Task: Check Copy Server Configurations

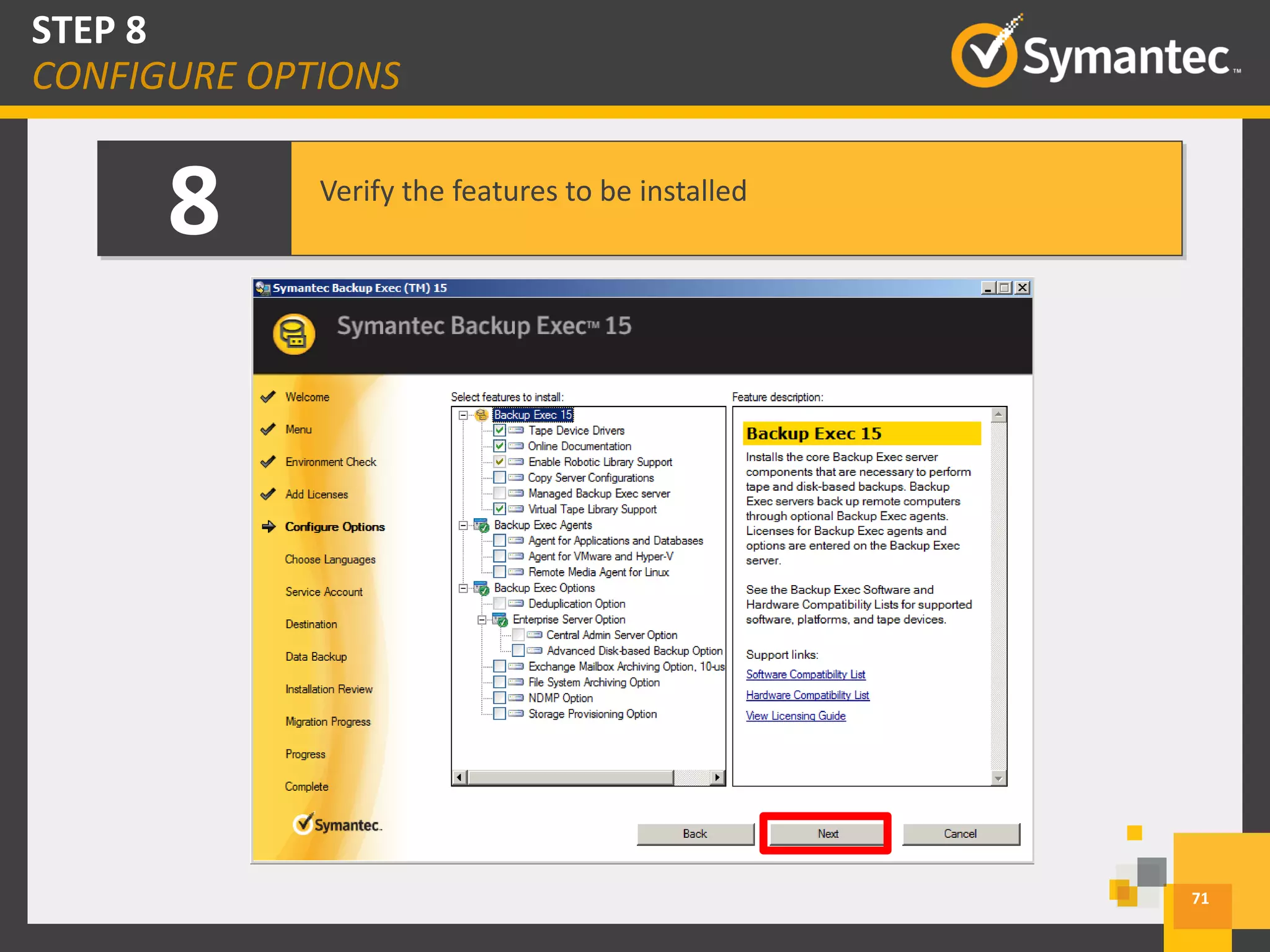Action: tap(499, 478)
